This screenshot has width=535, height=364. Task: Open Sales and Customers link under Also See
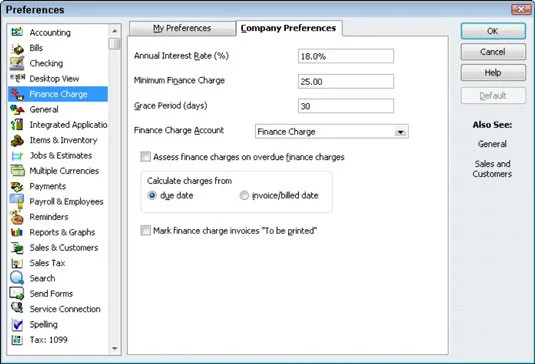tap(492, 169)
